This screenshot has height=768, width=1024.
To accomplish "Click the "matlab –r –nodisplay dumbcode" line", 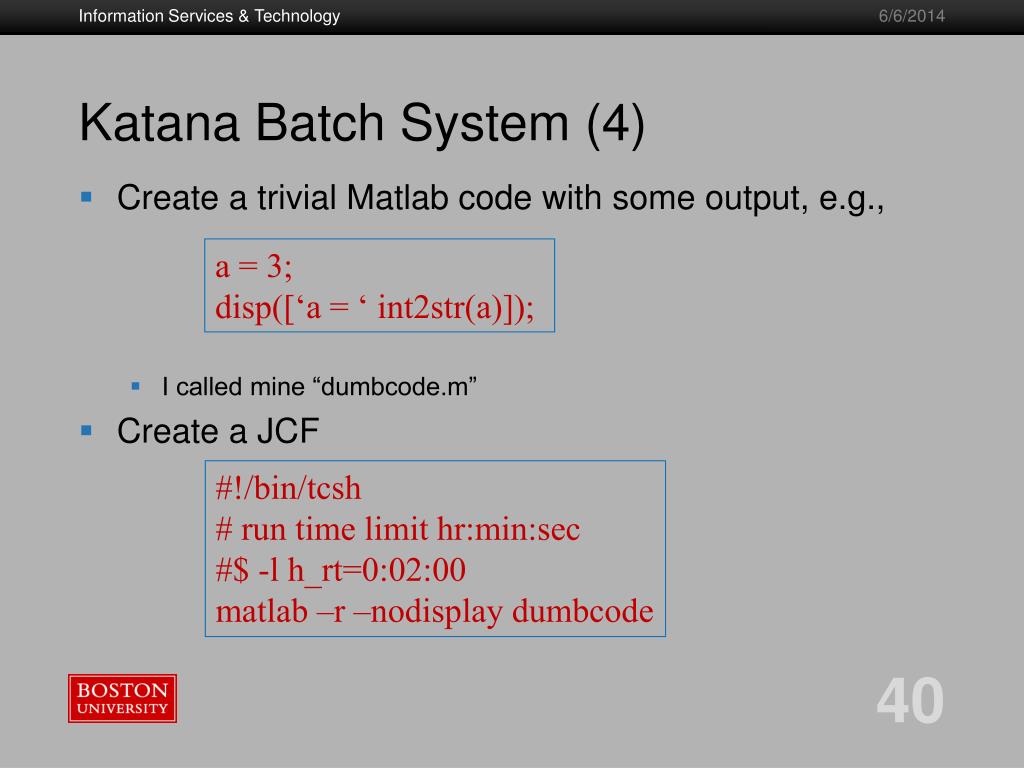I will pos(434,611).
